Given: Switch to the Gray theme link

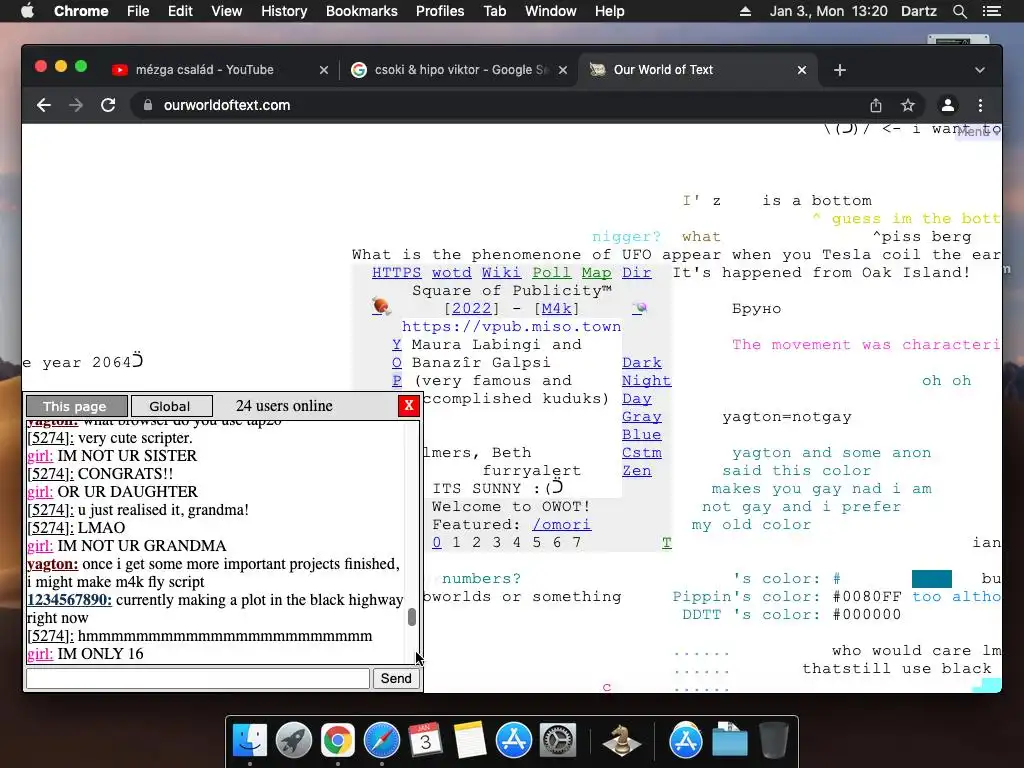Looking at the screenshot, I should [642, 417].
